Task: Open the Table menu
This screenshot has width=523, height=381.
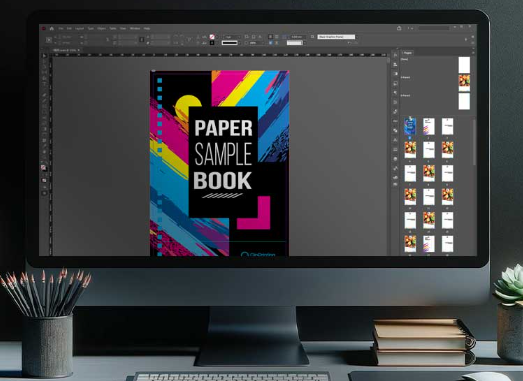Action: tap(113, 29)
